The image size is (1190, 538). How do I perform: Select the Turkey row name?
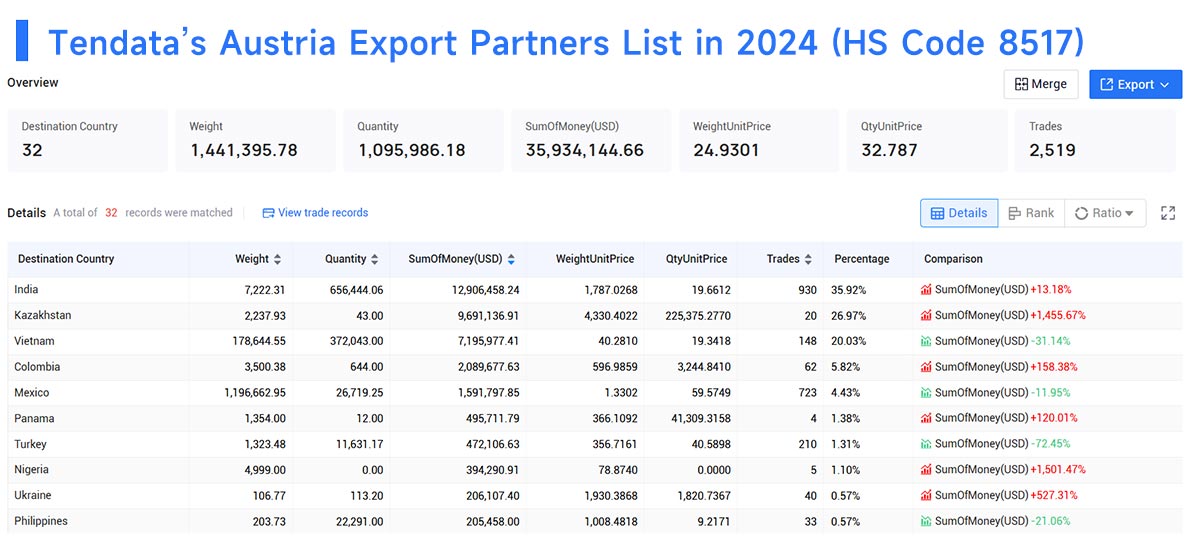30,443
